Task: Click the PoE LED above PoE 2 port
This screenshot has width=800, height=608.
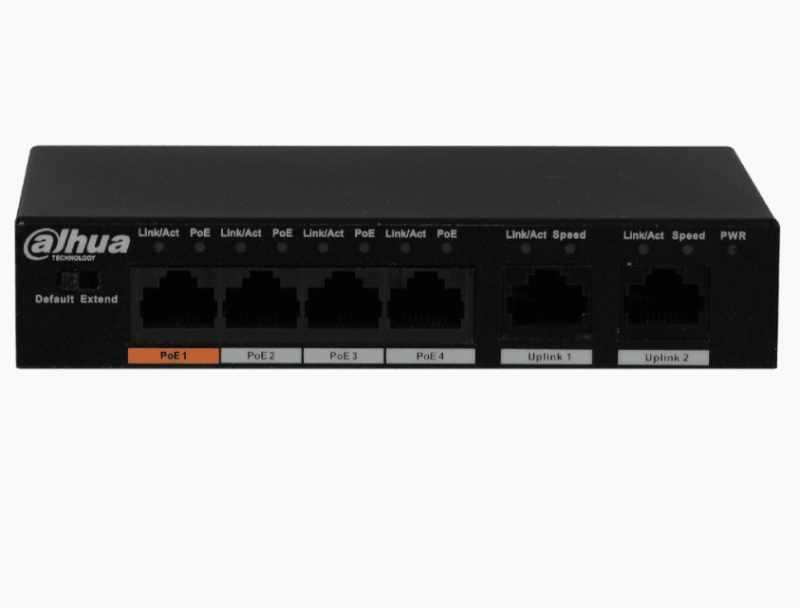Action: click(282, 248)
